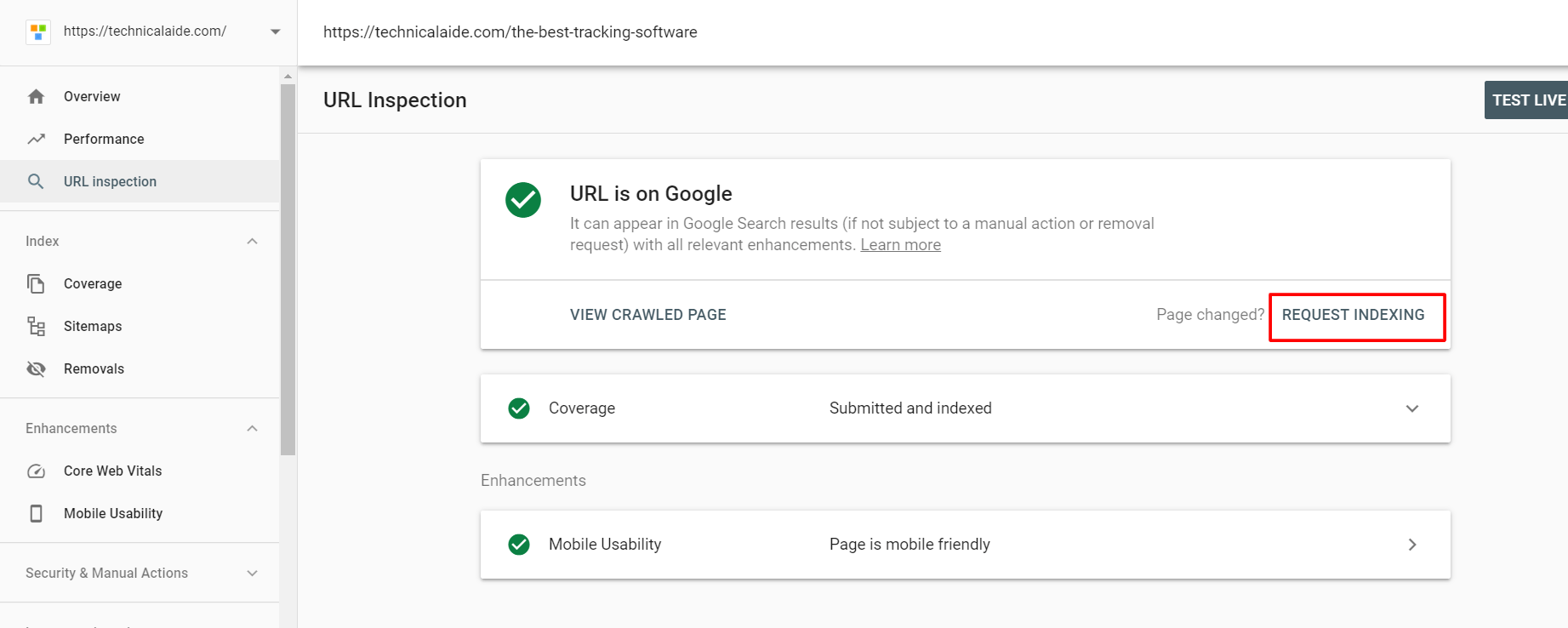Screen dimensions: 1568x628
Task: Click the 'URL Inspection' page title
Action: 395,100
